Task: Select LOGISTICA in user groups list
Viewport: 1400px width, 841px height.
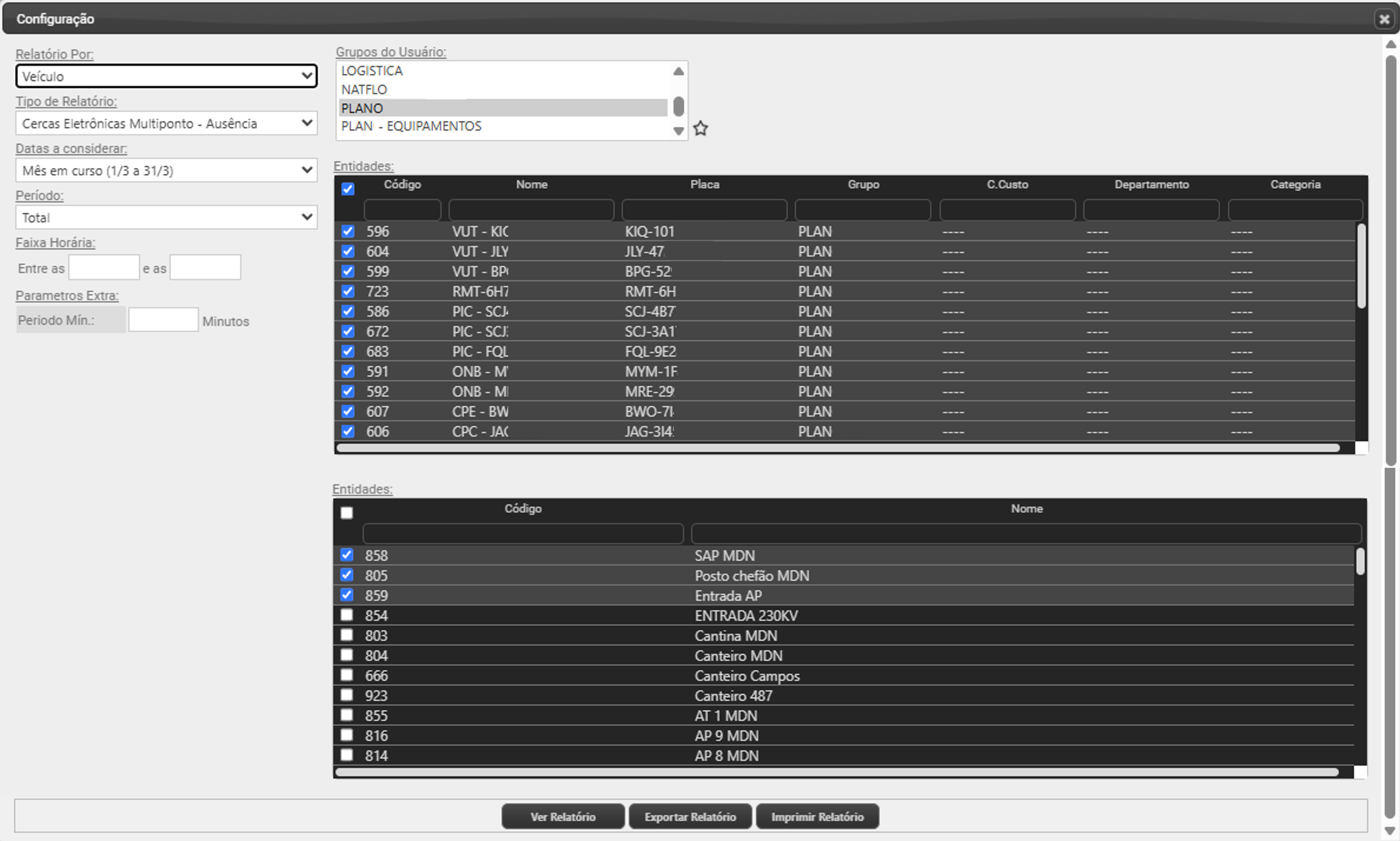Action: click(x=503, y=71)
